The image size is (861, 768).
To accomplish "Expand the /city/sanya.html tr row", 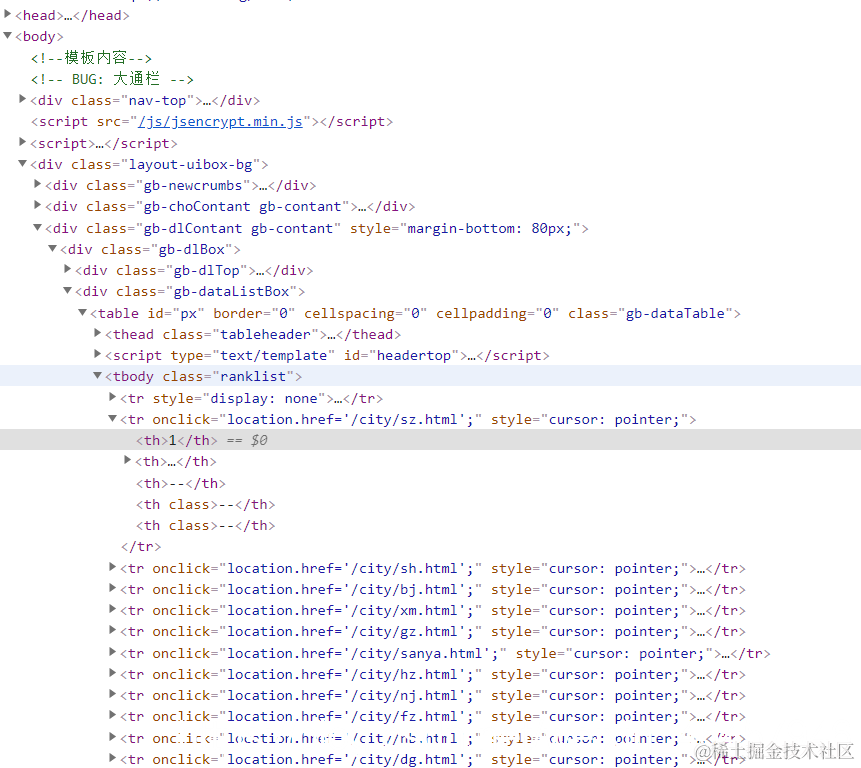I will 113,652.
